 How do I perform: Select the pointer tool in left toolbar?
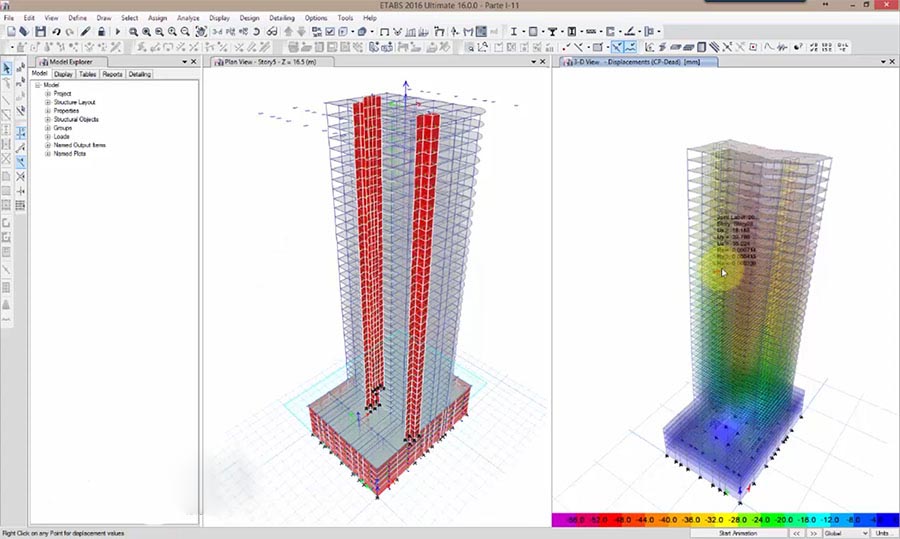[6, 68]
